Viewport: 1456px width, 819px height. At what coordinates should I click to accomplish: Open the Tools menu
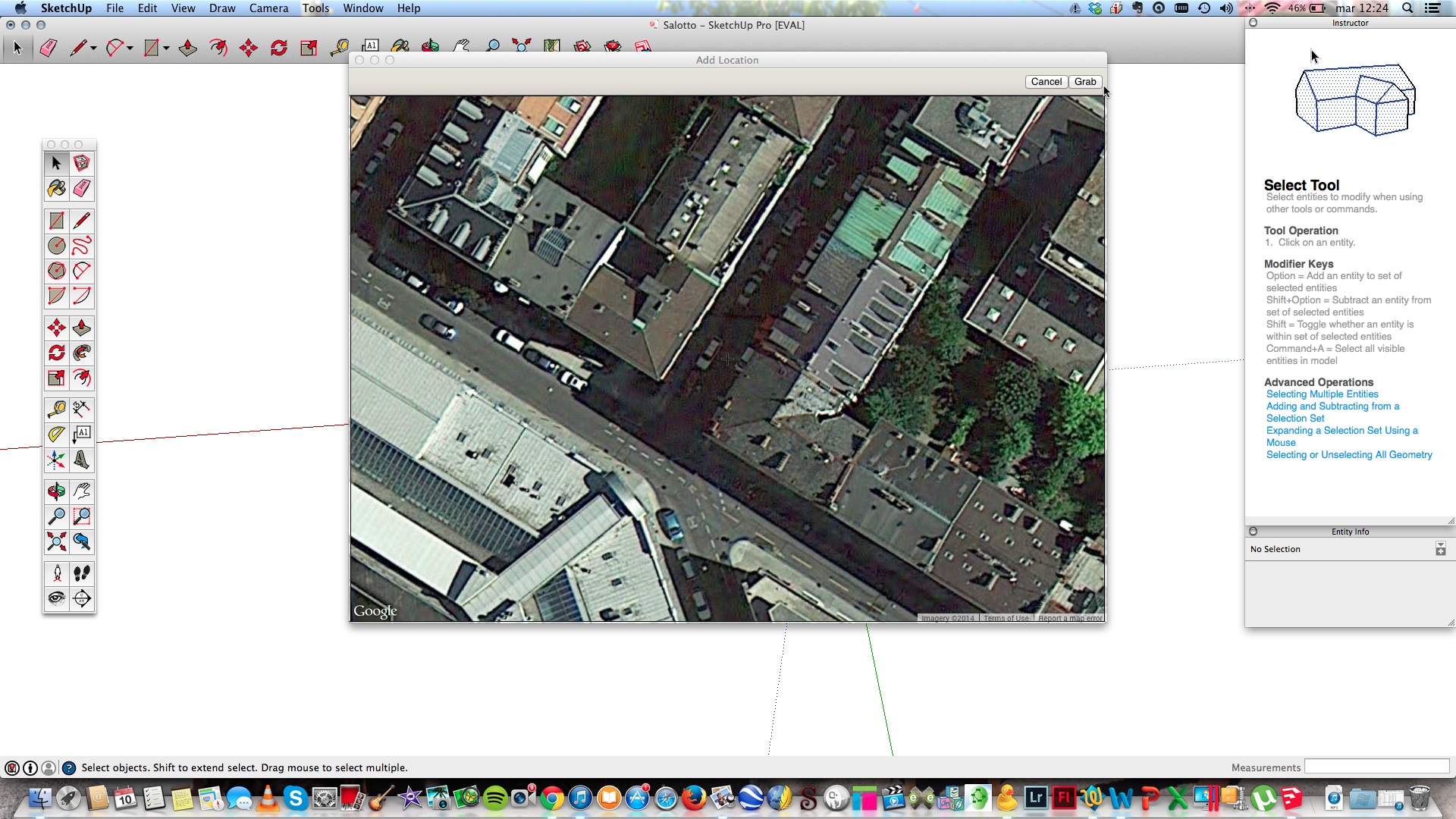[315, 8]
